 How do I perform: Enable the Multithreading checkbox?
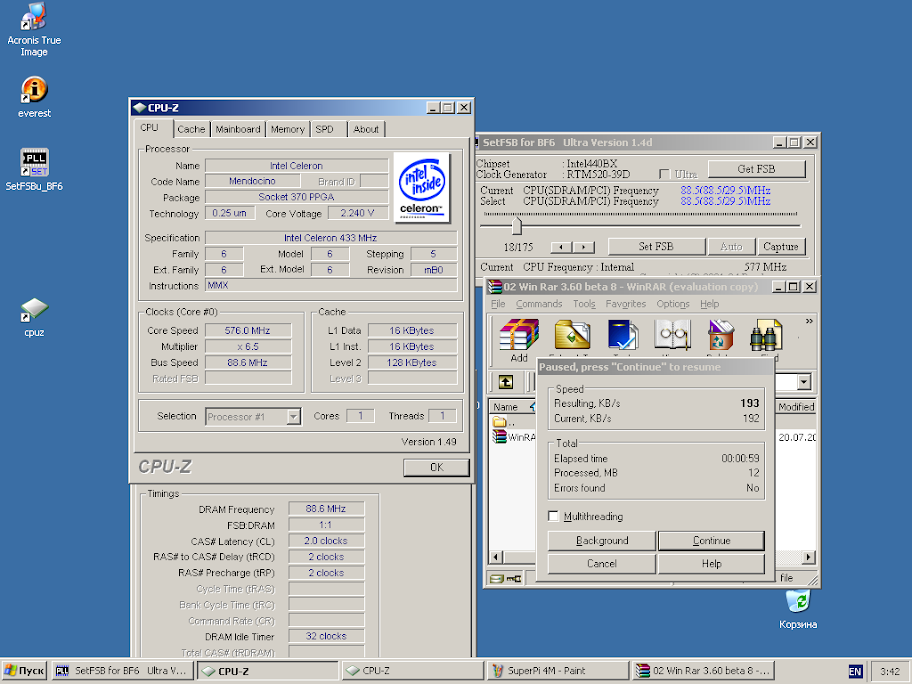point(553,516)
